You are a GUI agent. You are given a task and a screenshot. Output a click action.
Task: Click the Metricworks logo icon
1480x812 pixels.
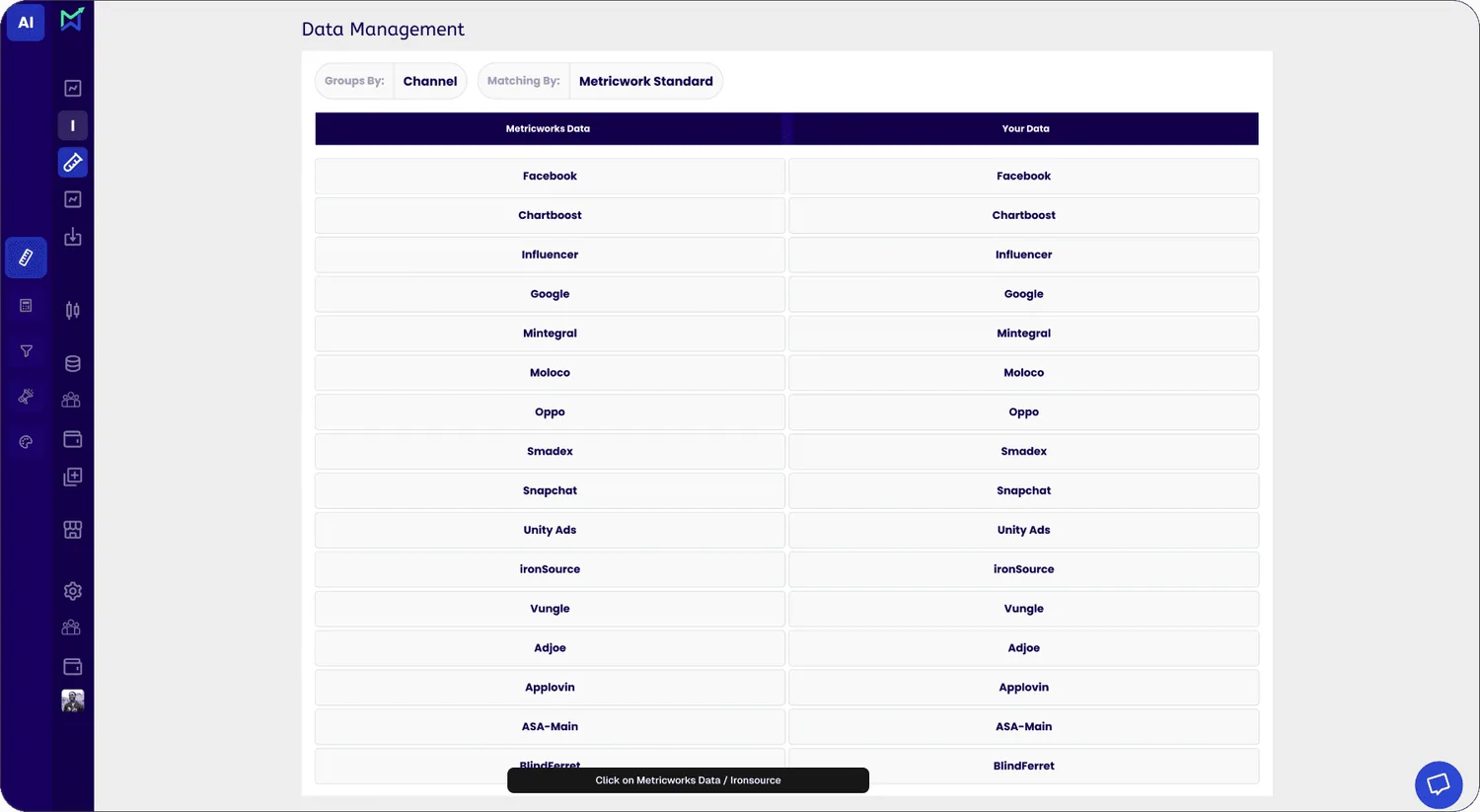(72, 19)
